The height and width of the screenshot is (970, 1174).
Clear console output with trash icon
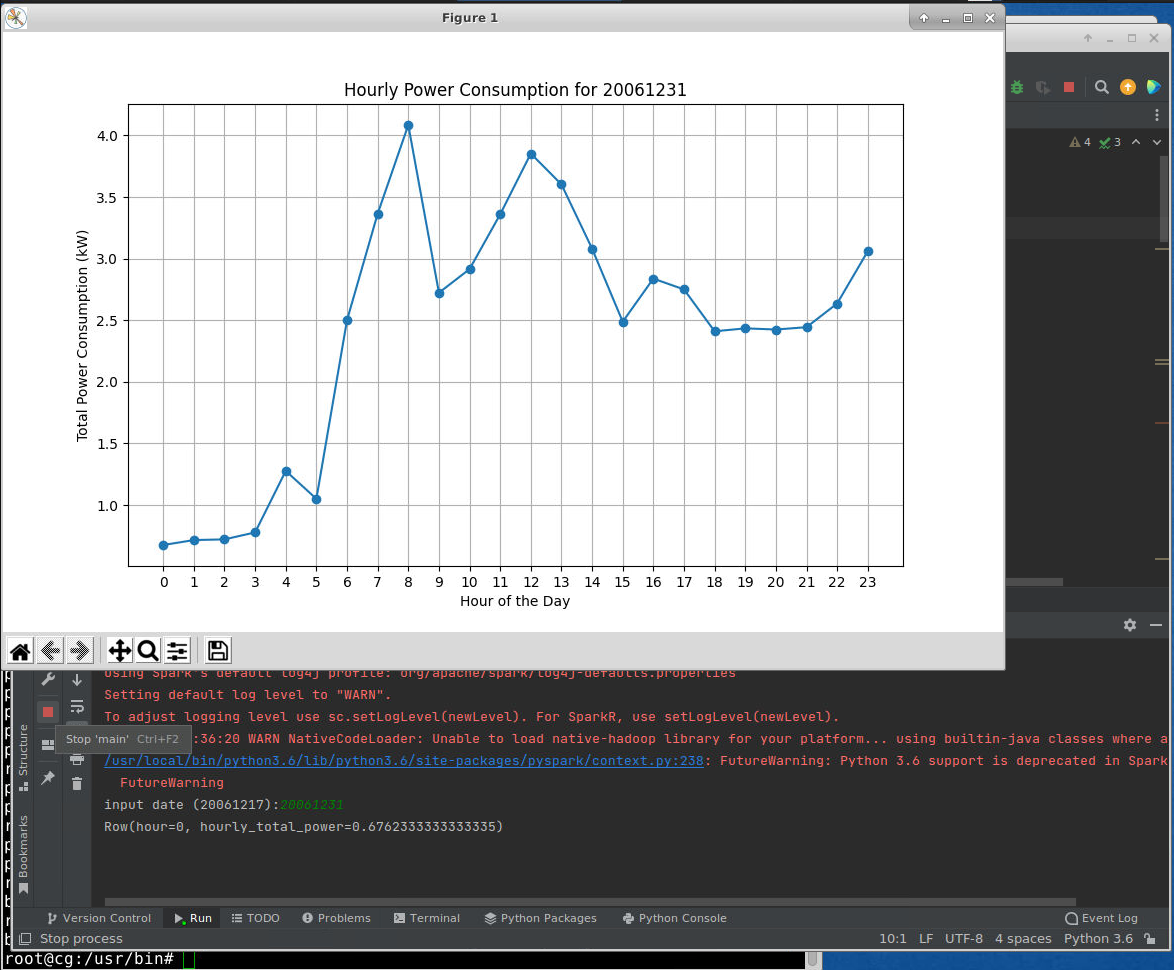[77, 784]
